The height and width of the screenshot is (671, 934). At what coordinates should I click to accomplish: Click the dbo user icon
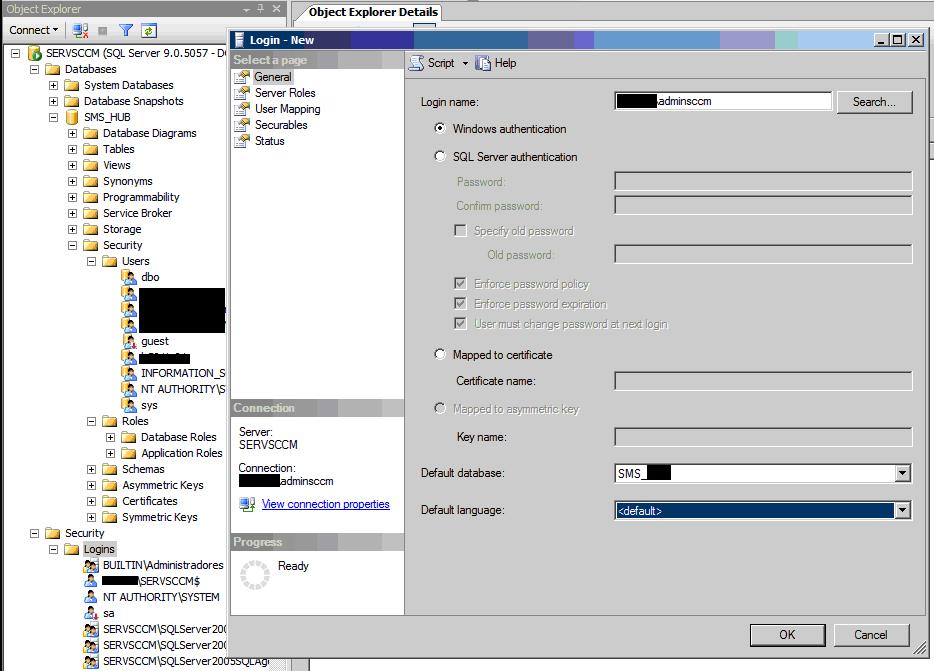[129, 277]
